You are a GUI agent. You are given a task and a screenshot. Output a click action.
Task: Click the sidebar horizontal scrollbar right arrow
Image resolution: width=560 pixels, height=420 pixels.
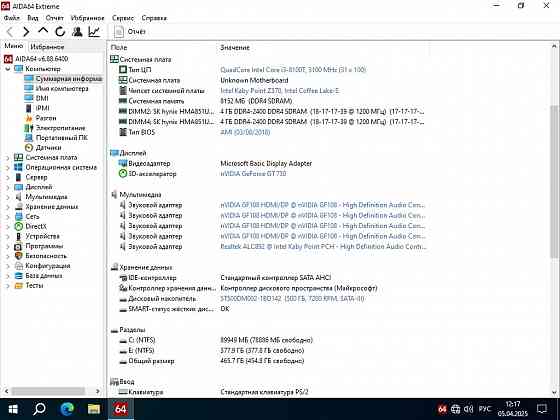(98, 391)
